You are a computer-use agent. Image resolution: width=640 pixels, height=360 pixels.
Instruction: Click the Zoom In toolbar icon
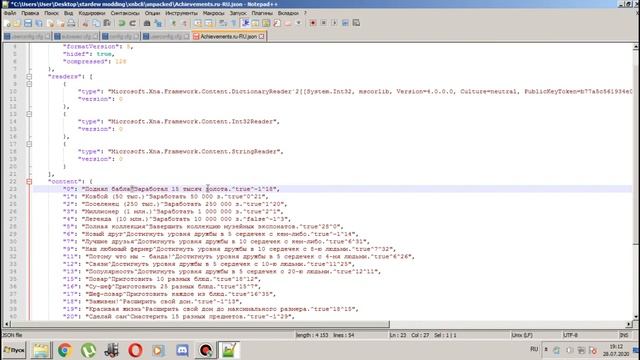[x=173, y=23]
